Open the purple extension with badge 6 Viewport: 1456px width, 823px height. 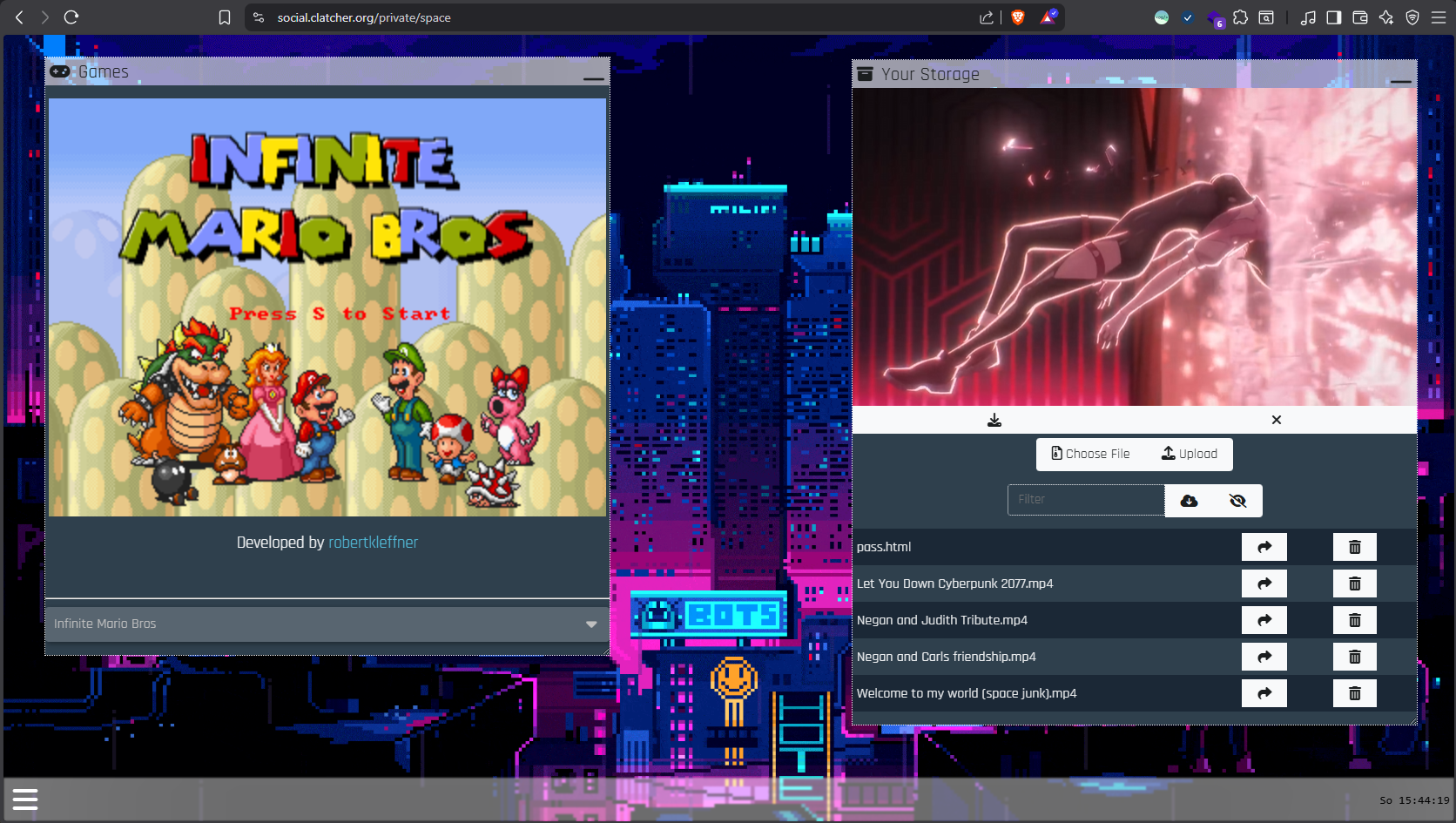click(1216, 18)
